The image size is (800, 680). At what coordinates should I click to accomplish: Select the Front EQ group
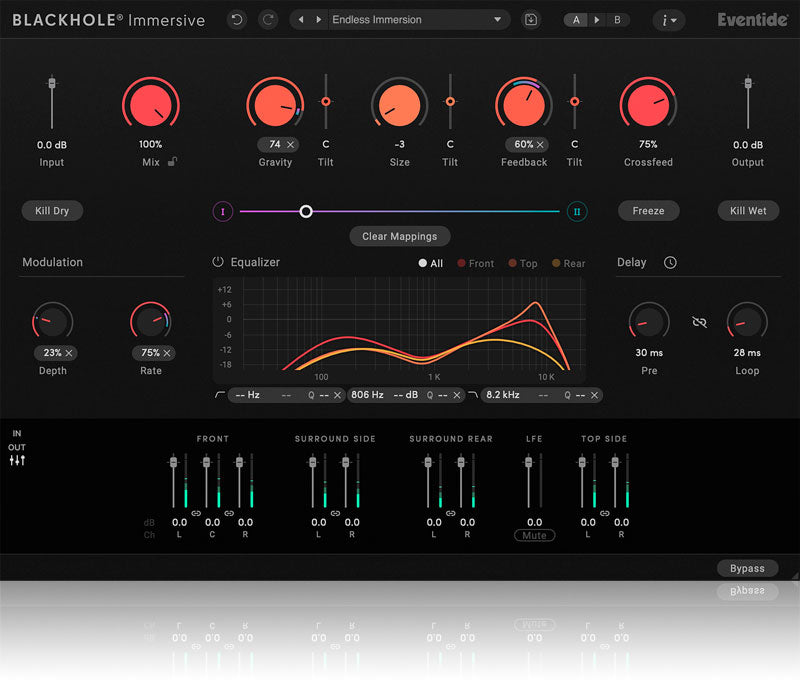[x=476, y=263]
